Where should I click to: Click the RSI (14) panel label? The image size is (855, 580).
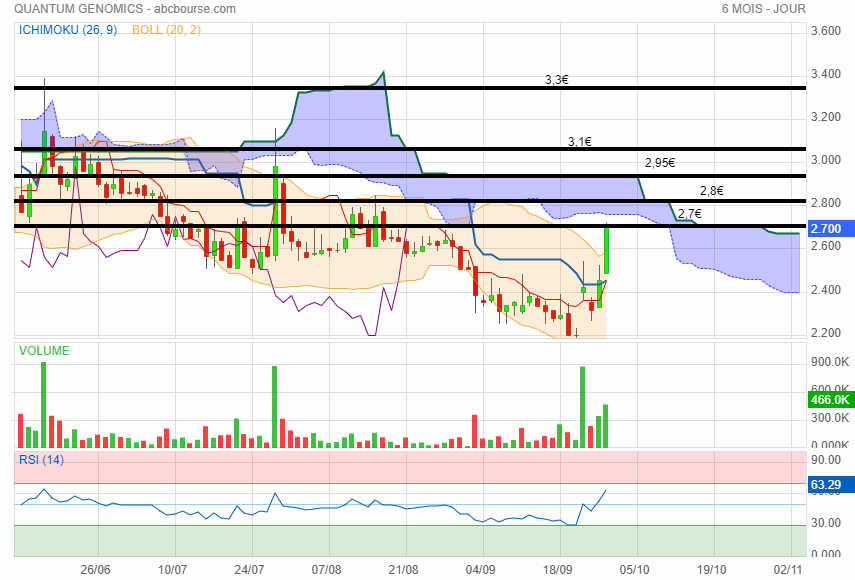(x=41, y=460)
